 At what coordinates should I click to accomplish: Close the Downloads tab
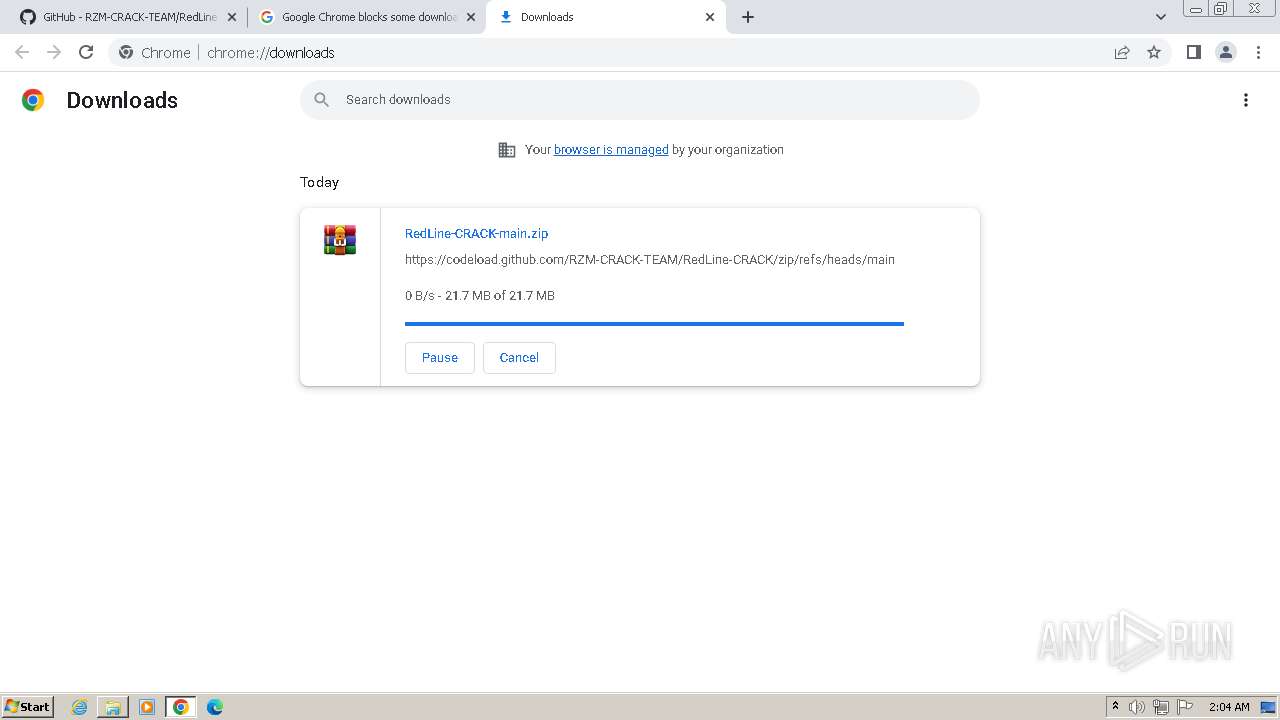[710, 17]
